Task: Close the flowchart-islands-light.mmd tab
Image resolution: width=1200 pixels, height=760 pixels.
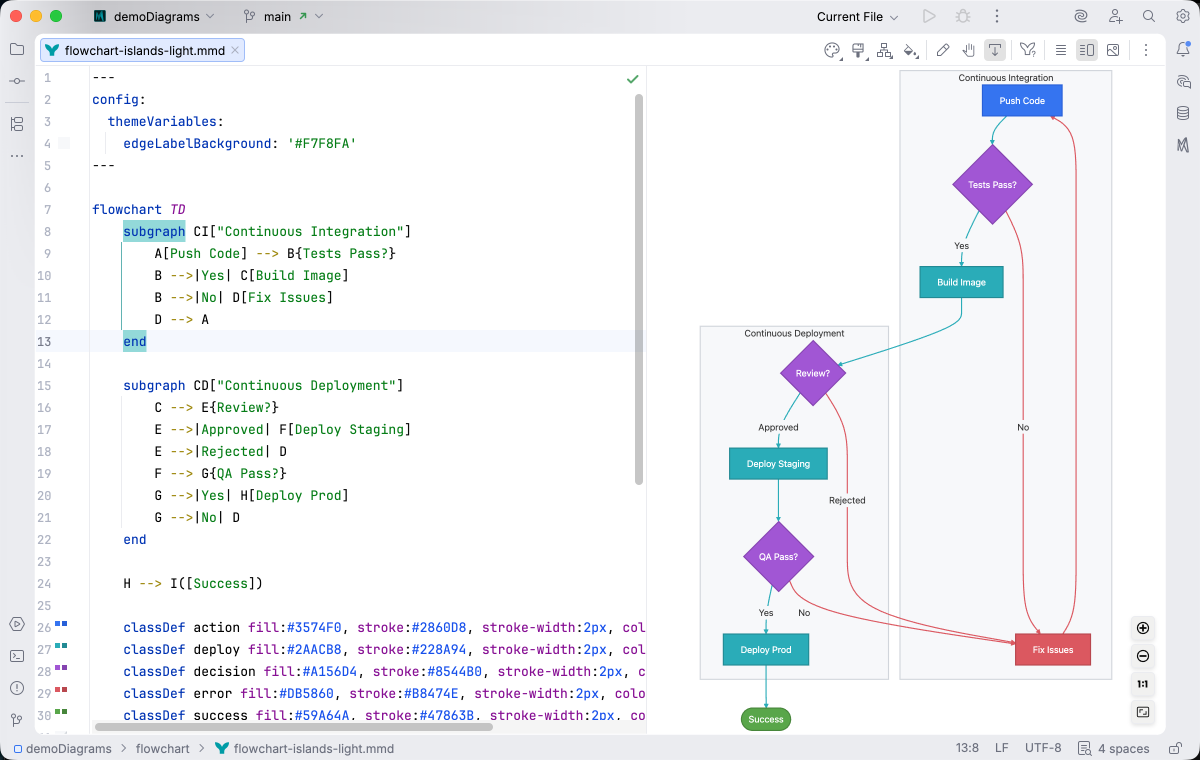Action: (235, 50)
